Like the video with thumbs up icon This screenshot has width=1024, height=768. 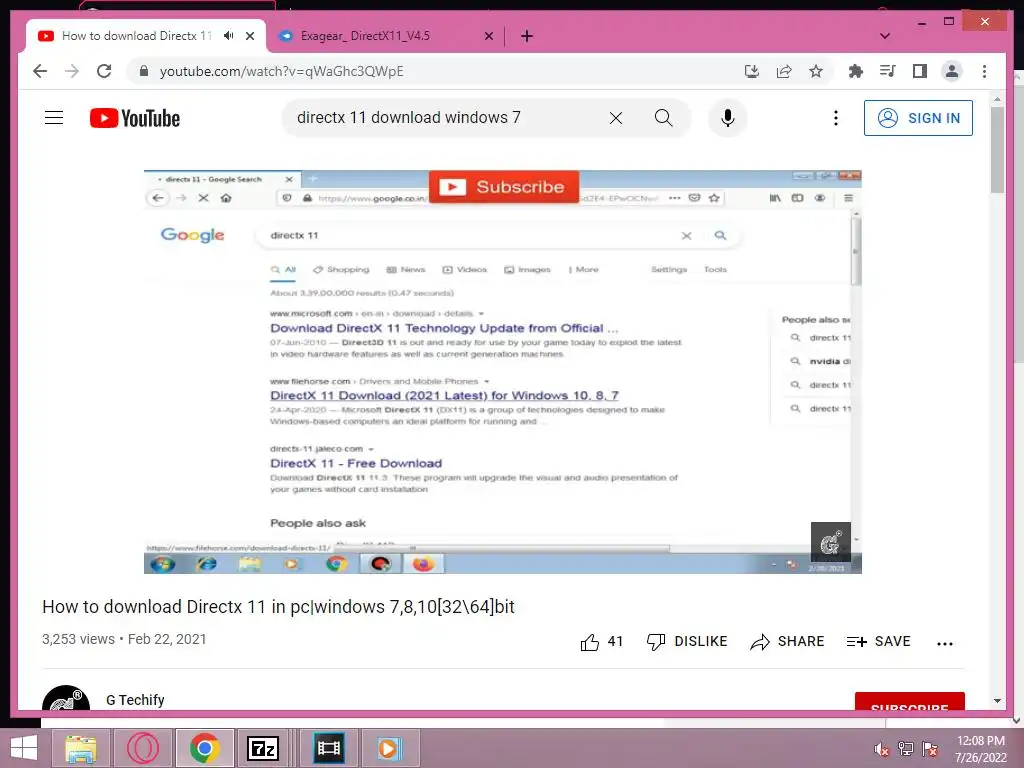[590, 642]
